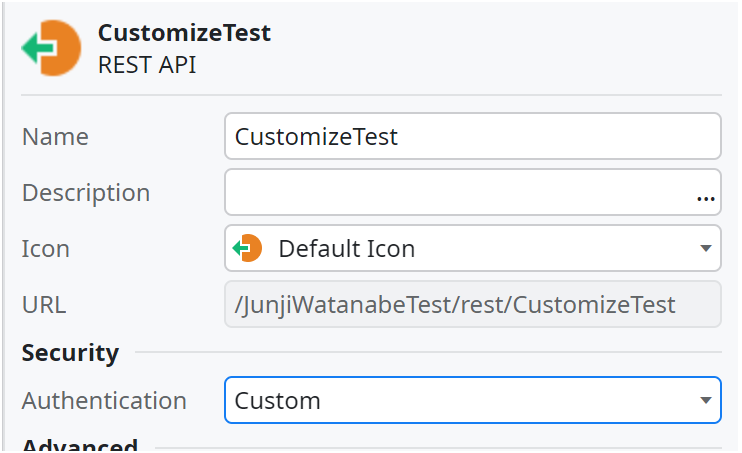The height and width of the screenshot is (453, 742).
Task: Click the Security section heading
Action: (x=70, y=352)
